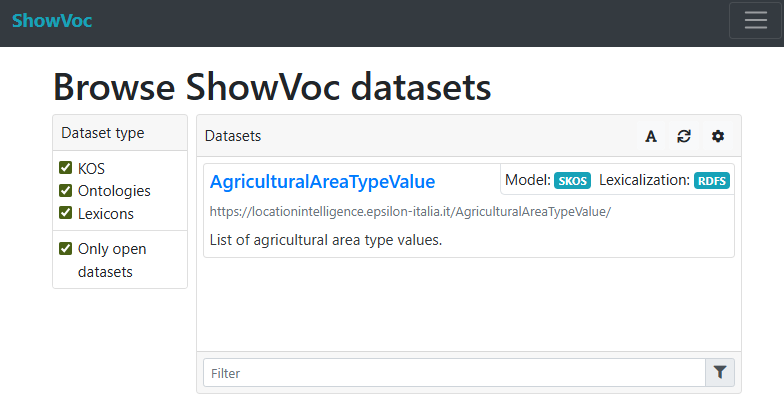Click into the Filter text field
The image size is (784, 402).
coord(454,373)
